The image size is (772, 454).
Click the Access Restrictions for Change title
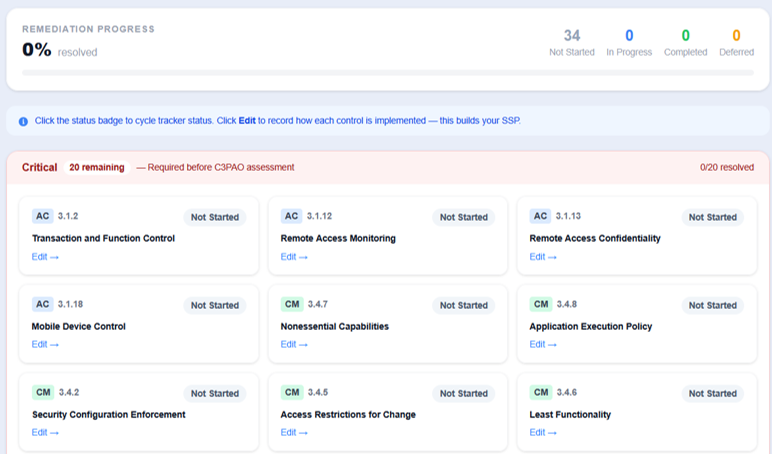pos(348,415)
